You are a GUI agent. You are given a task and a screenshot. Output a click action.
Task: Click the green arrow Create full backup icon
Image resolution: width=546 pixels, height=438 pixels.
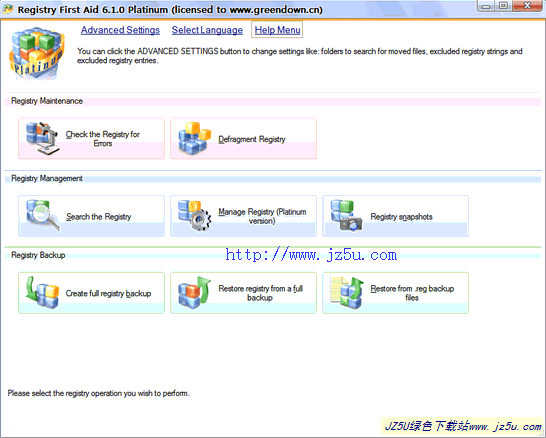tap(42, 292)
